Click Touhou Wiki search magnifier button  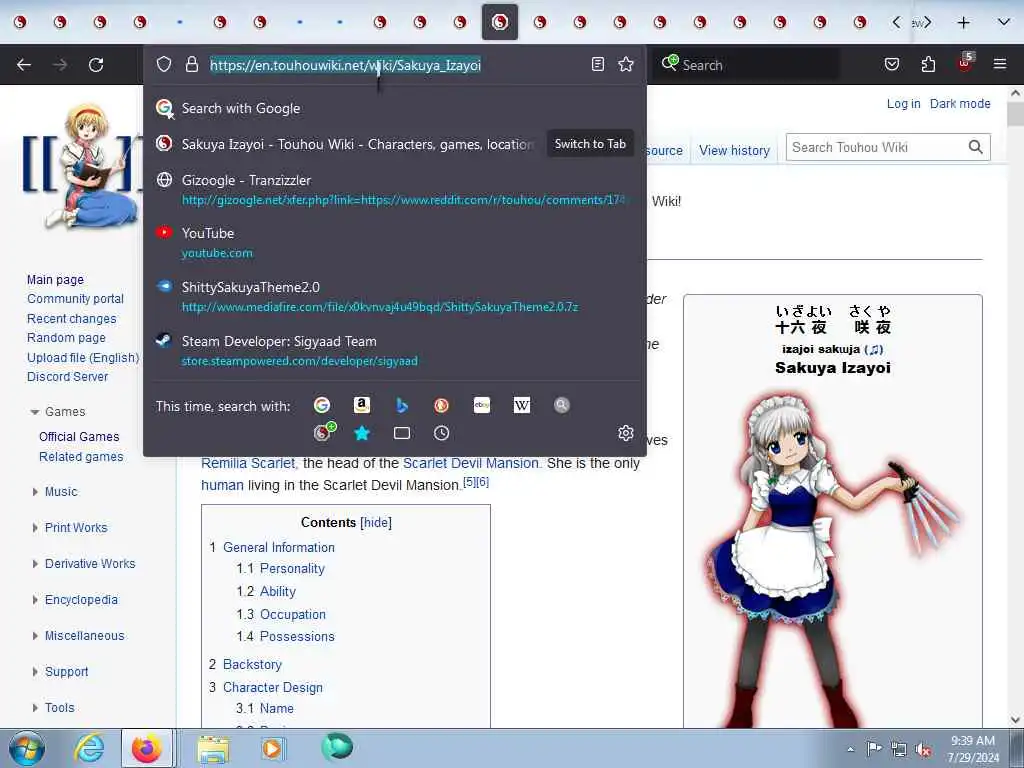(976, 147)
